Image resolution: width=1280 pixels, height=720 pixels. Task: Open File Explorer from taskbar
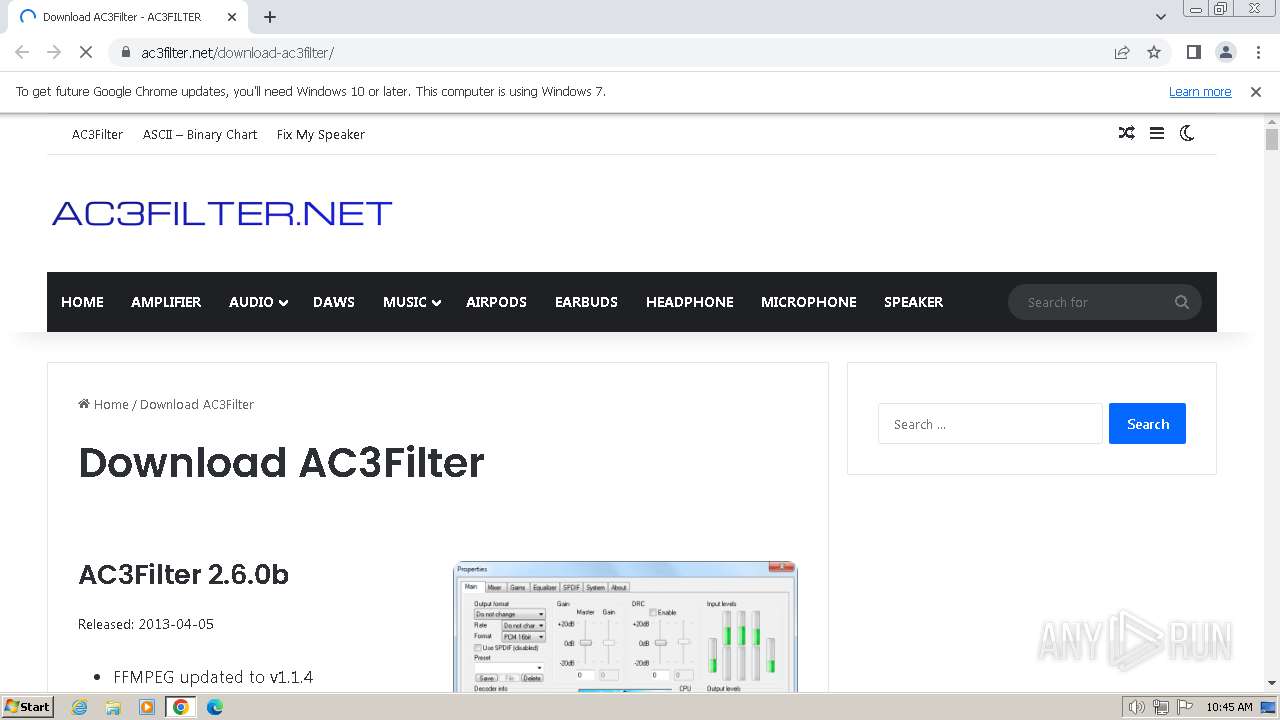click(x=113, y=707)
